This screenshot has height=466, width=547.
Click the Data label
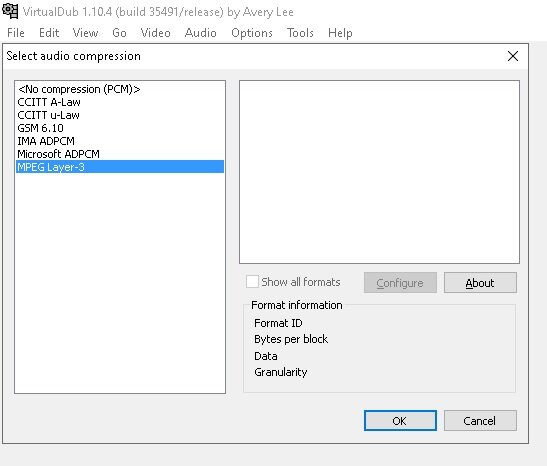[266, 356]
